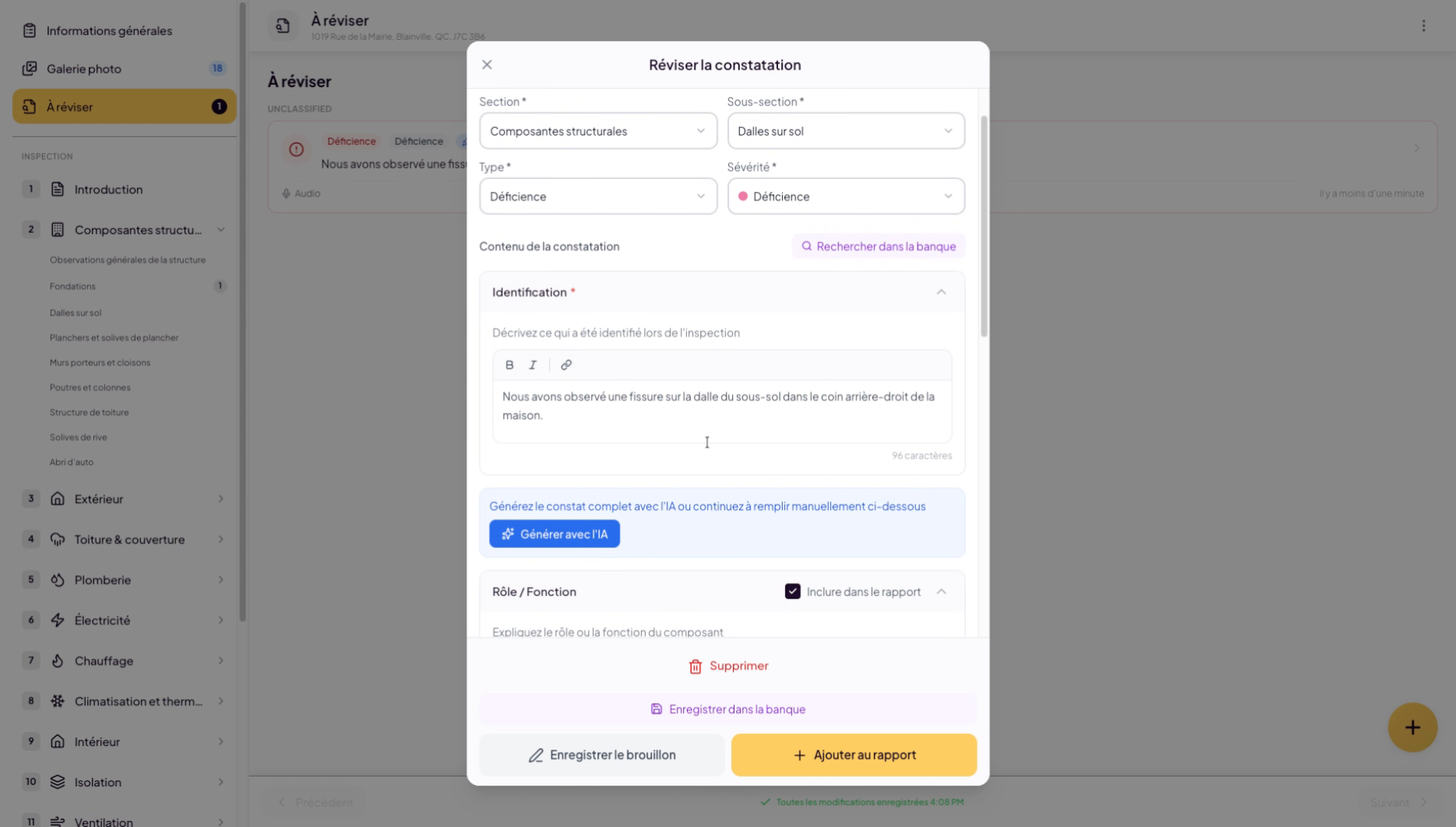Image resolution: width=1456 pixels, height=827 pixels.
Task: Click the Électricité lightning icon
Action: (57, 620)
